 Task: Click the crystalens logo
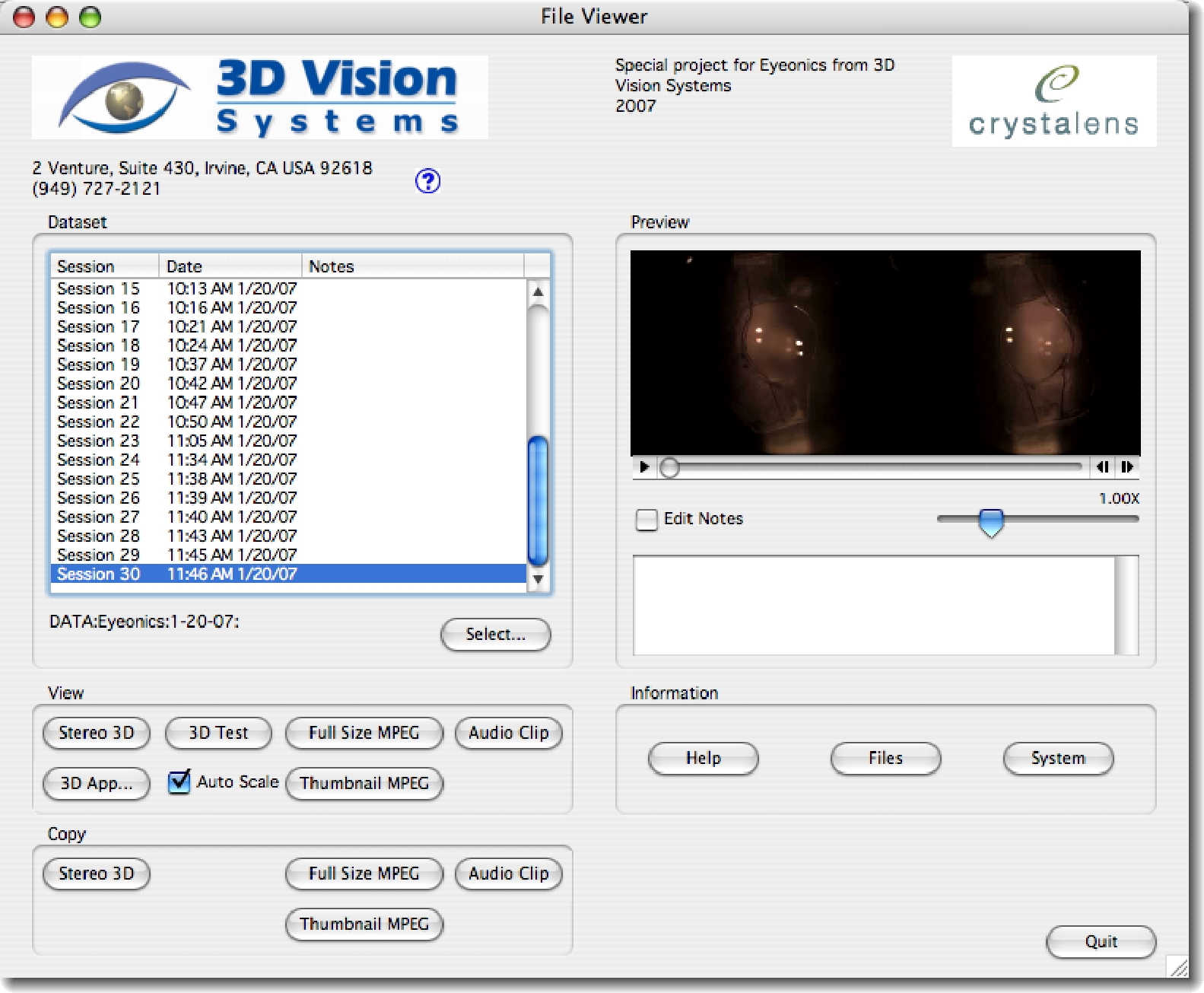[x=1053, y=101]
